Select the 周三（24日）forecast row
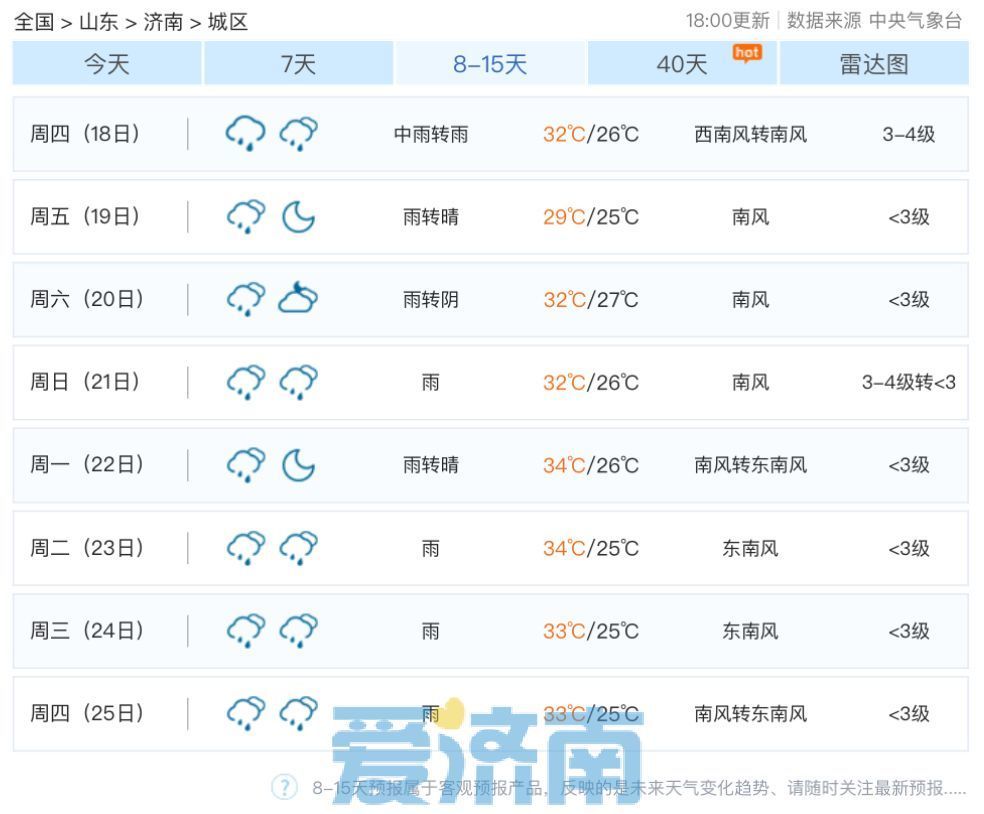The height and width of the screenshot is (814, 984). (x=490, y=630)
